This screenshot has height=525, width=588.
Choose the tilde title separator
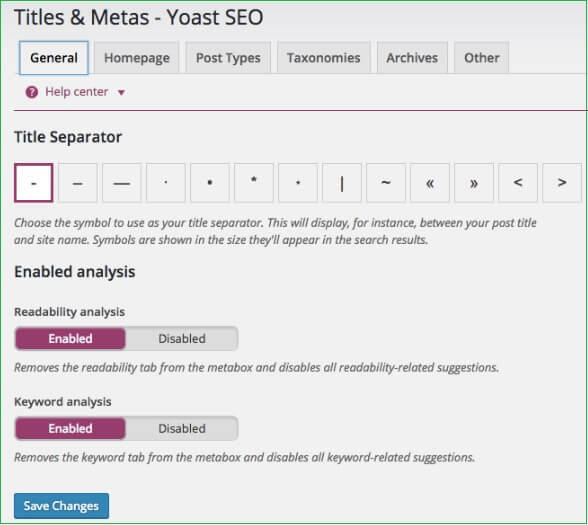click(386, 183)
